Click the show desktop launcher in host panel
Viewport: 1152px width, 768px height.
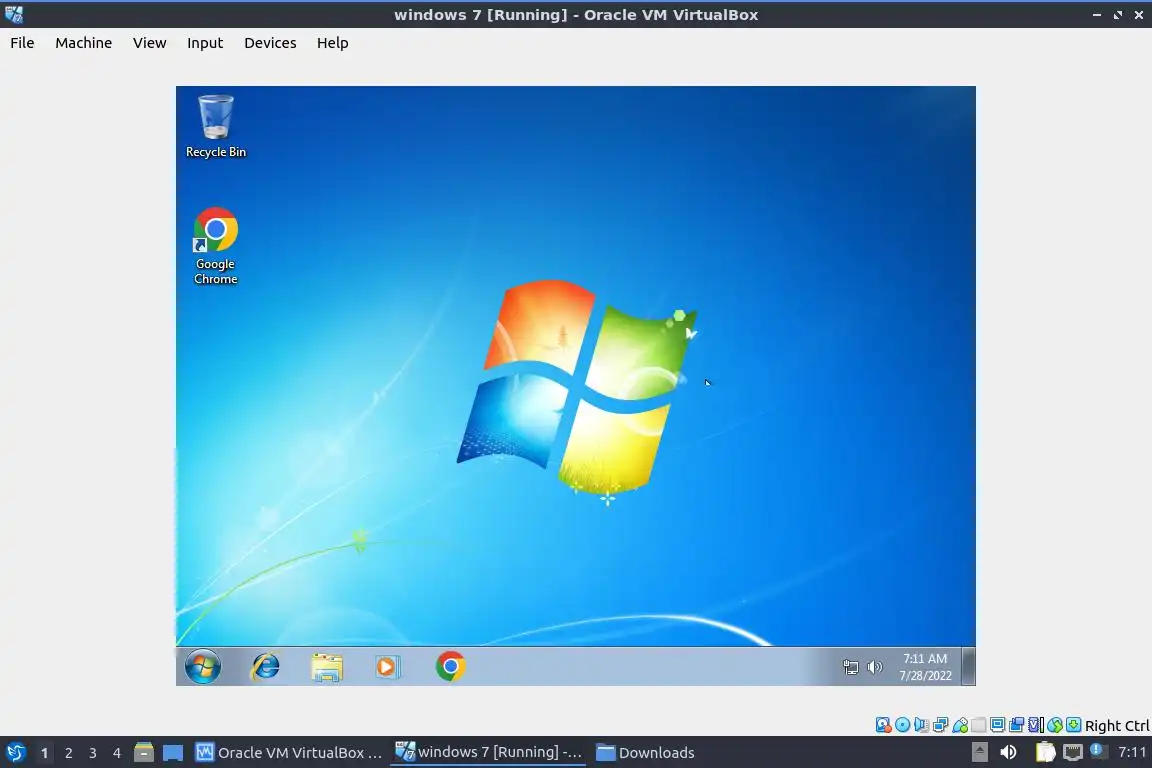(173, 753)
